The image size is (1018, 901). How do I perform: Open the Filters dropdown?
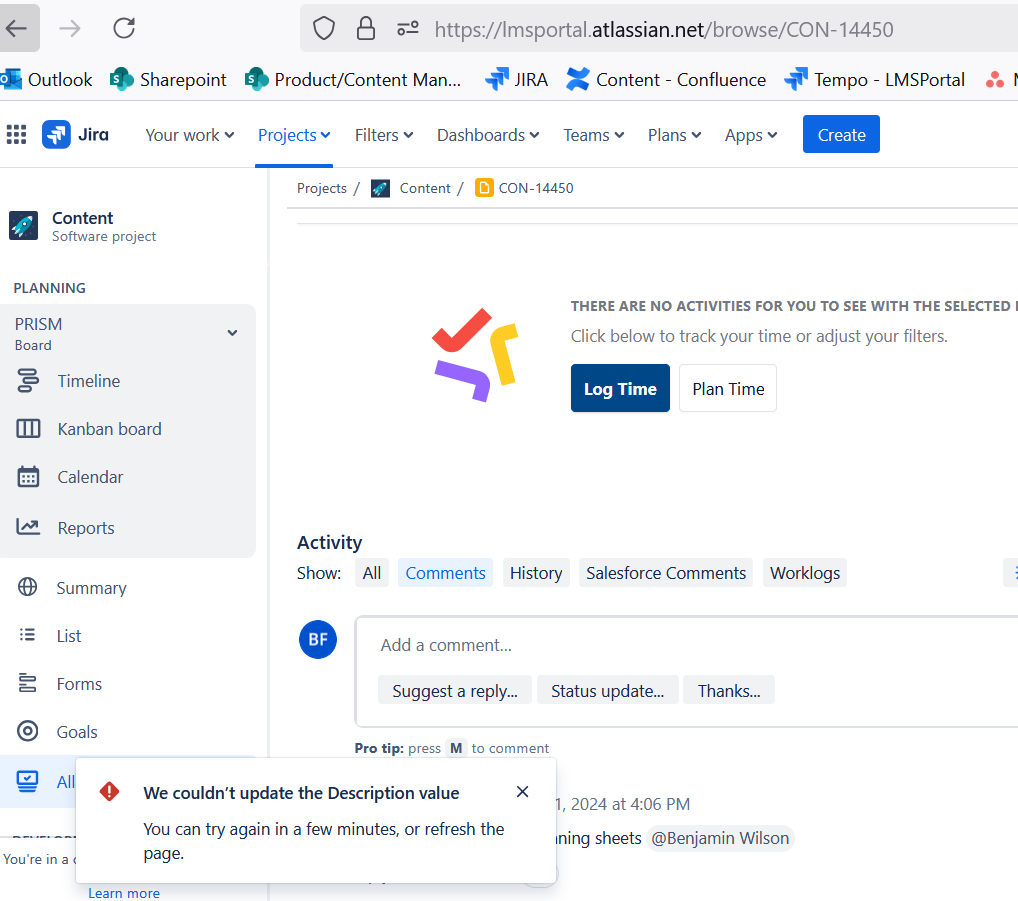click(384, 134)
